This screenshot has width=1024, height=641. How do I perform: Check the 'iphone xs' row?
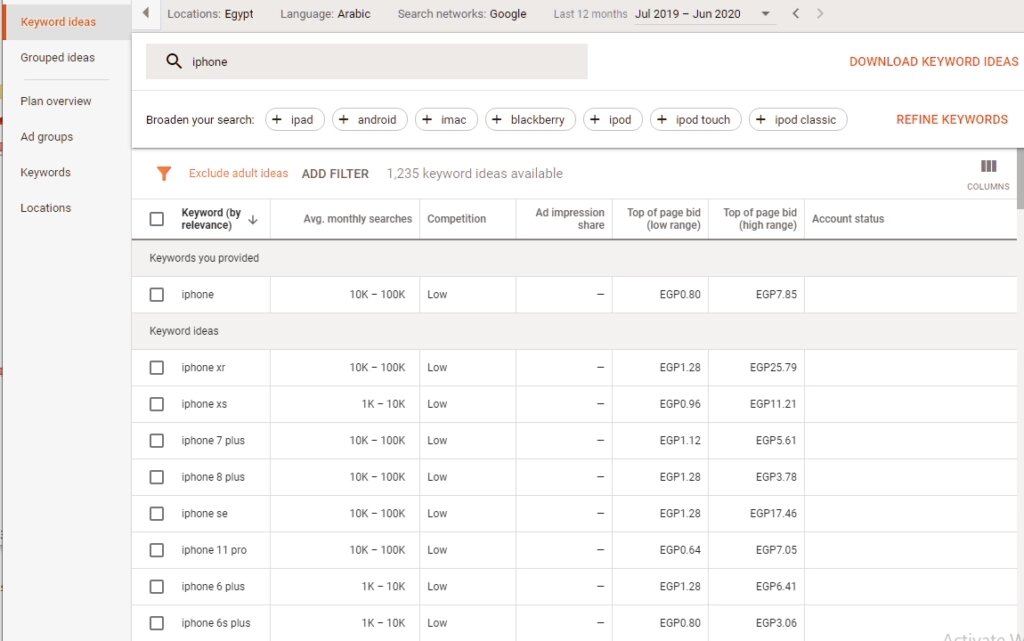coord(157,404)
